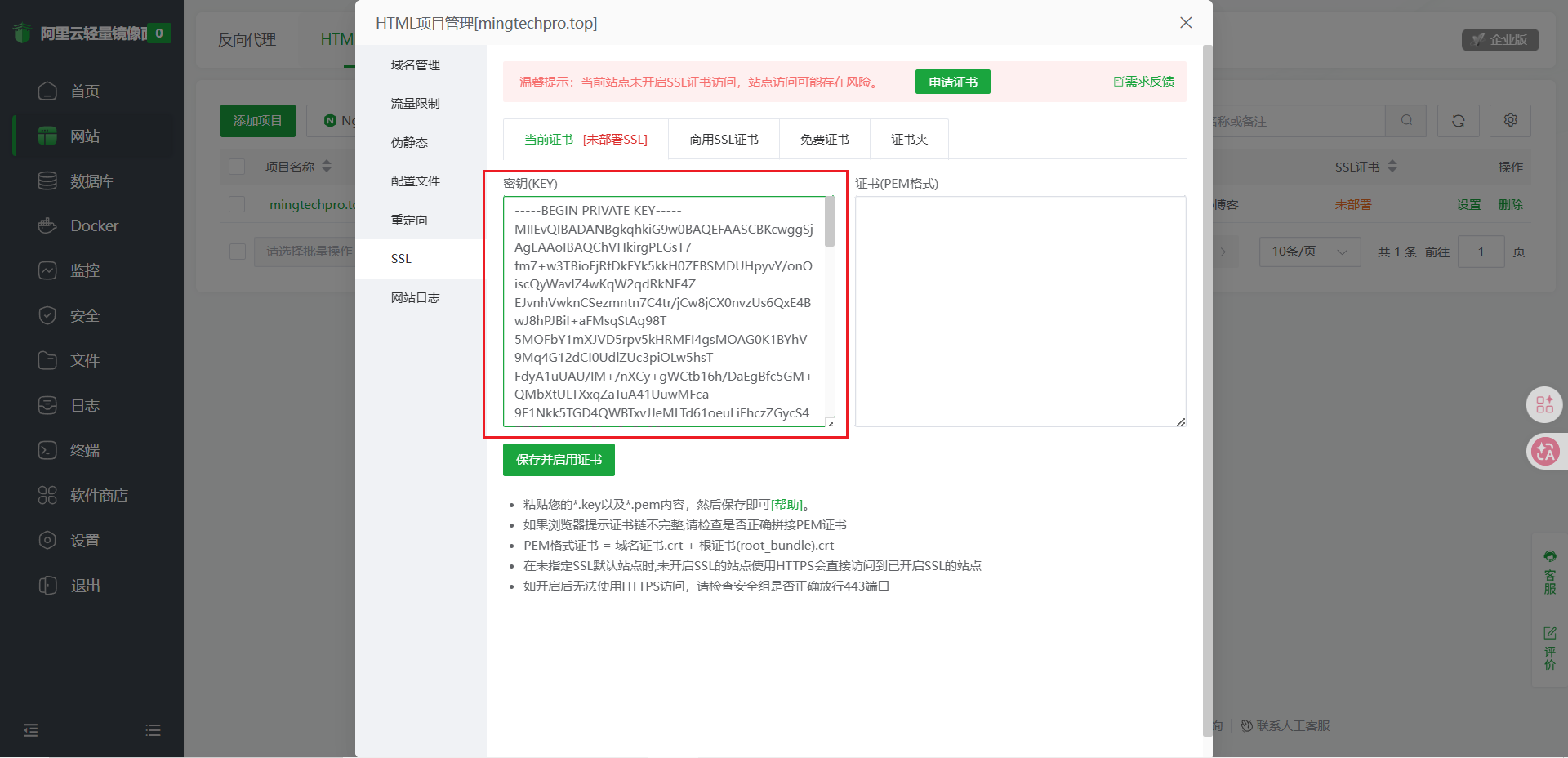Image resolution: width=1568 pixels, height=758 pixels.
Task: Click the gear icon in the table toolbar
Action: (x=1510, y=121)
